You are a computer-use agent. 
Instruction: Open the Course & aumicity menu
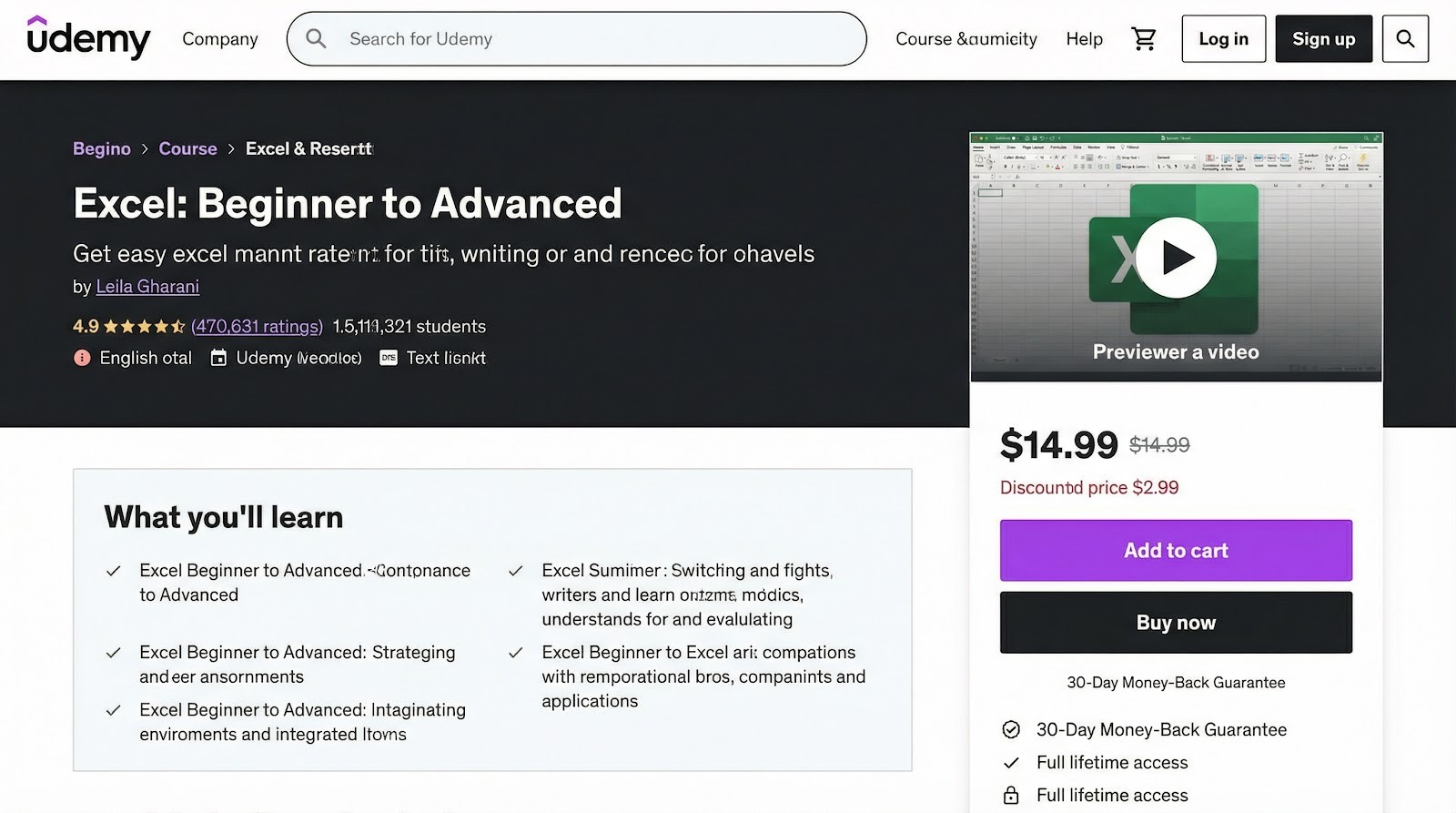point(966,39)
